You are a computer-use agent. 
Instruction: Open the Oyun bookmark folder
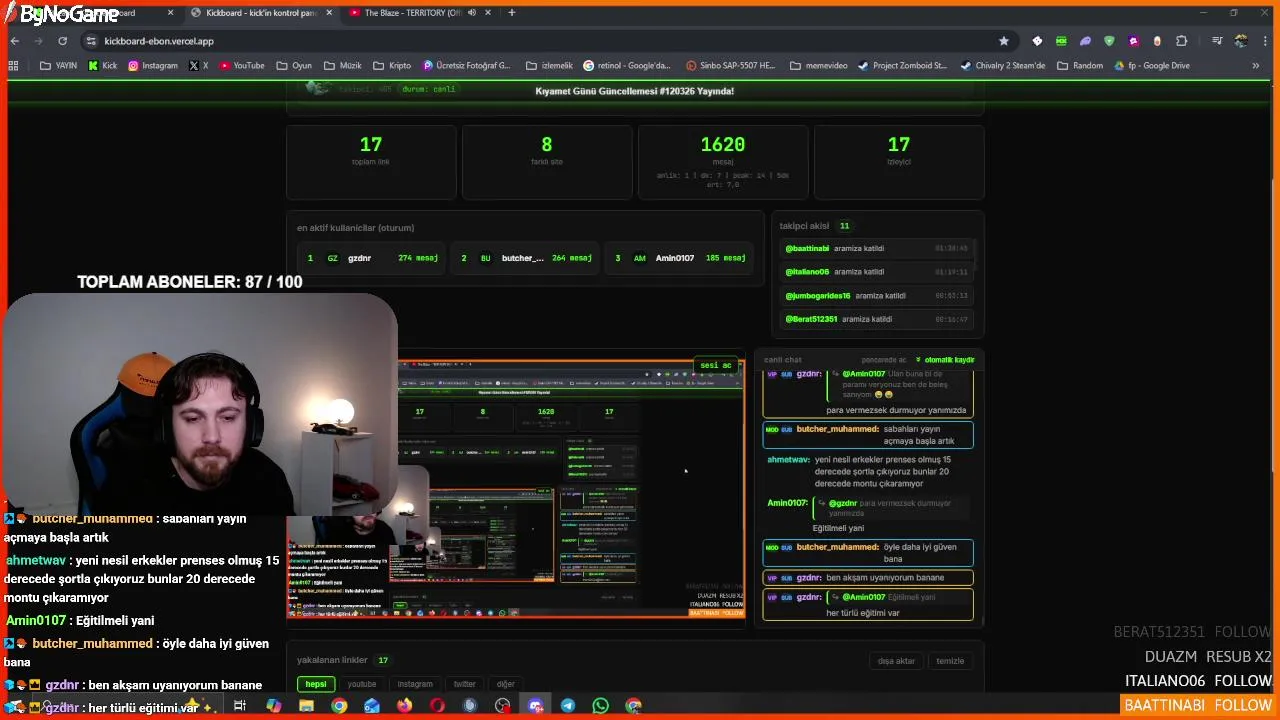click(294, 66)
